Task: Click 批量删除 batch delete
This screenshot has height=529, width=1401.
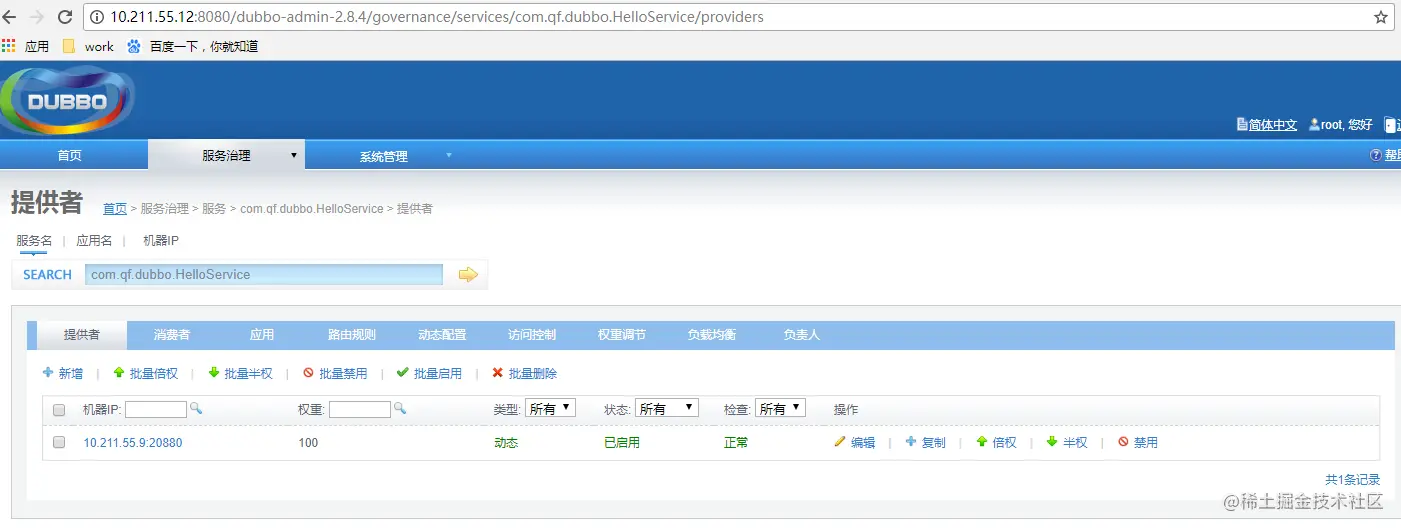Action: click(524, 373)
